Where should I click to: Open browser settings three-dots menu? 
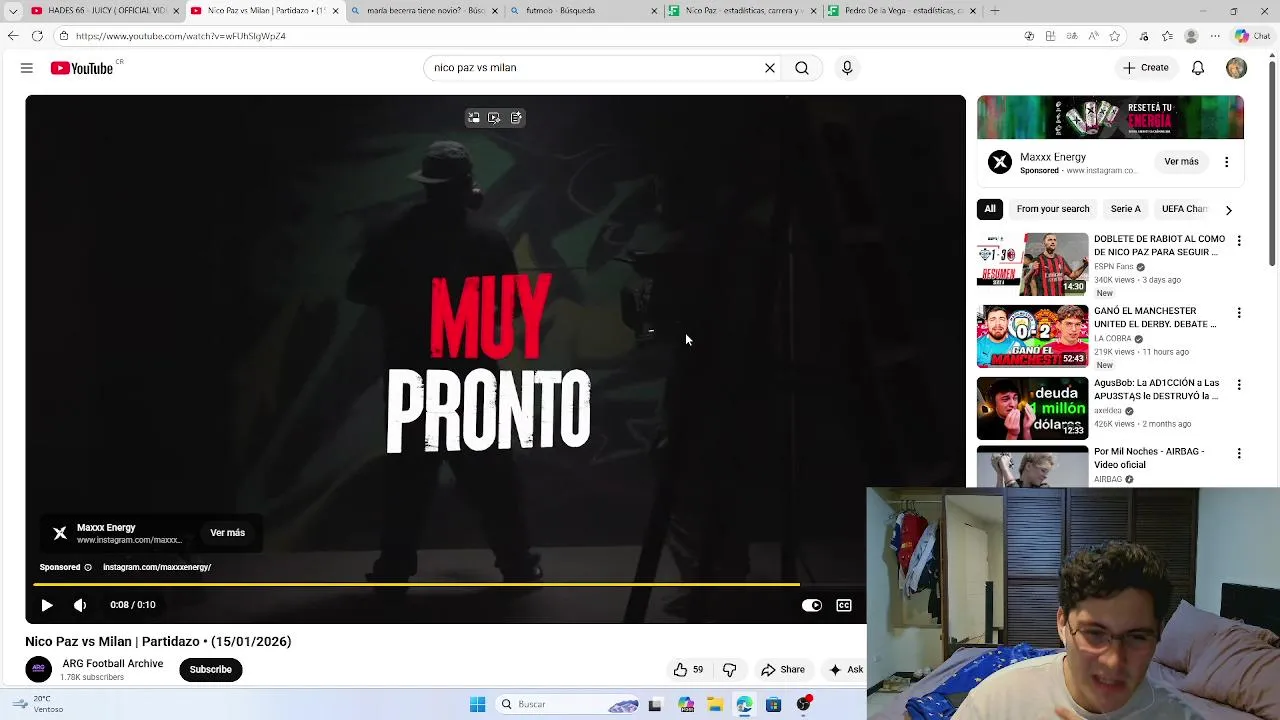1215,36
